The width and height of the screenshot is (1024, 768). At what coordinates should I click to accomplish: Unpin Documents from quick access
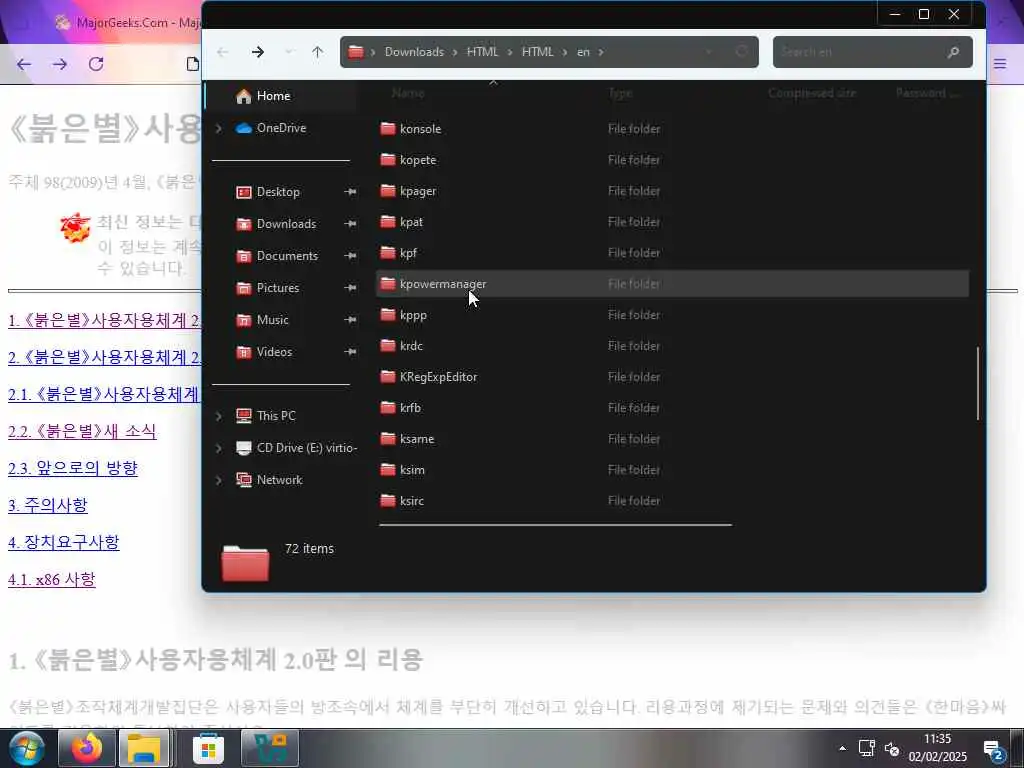(x=350, y=256)
